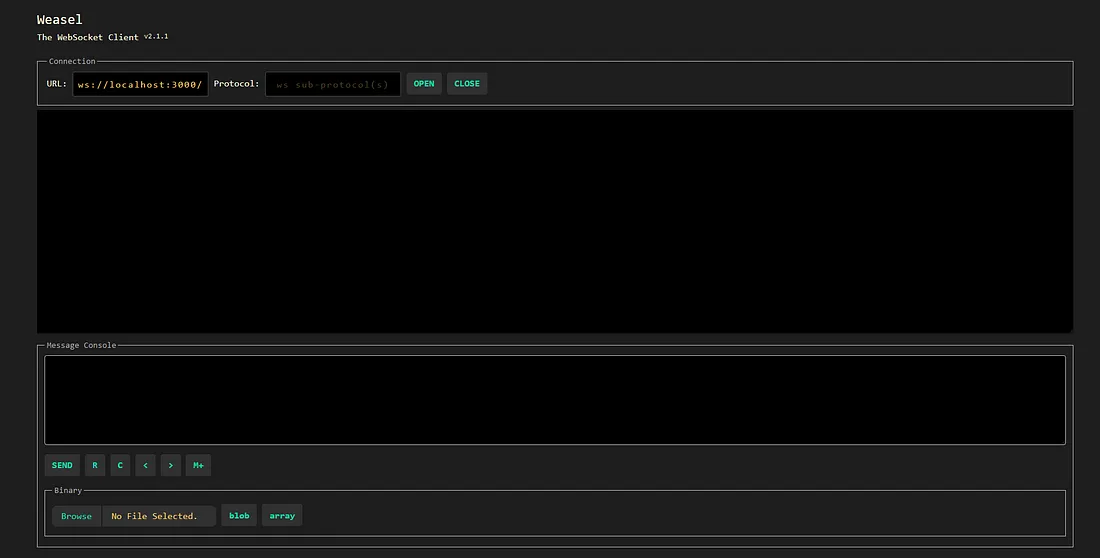The width and height of the screenshot is (1100, 558).
Task: Focus the URL input field
Action: click(140, 84)
